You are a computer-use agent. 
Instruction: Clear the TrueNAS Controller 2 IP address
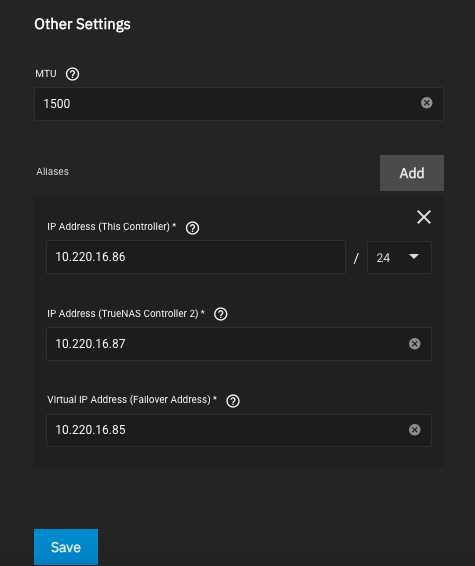click(415, 344)
